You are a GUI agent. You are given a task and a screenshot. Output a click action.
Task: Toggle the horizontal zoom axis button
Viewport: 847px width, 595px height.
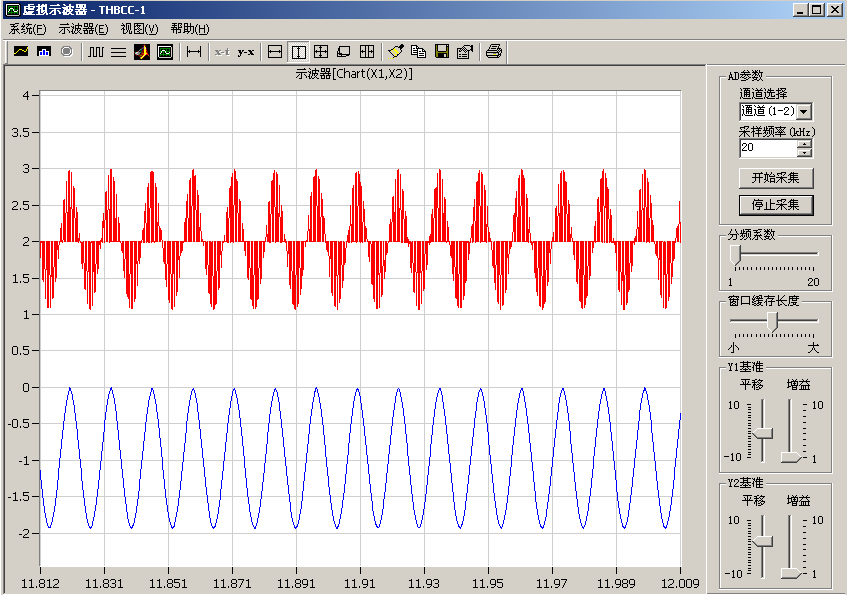[275, 51]
